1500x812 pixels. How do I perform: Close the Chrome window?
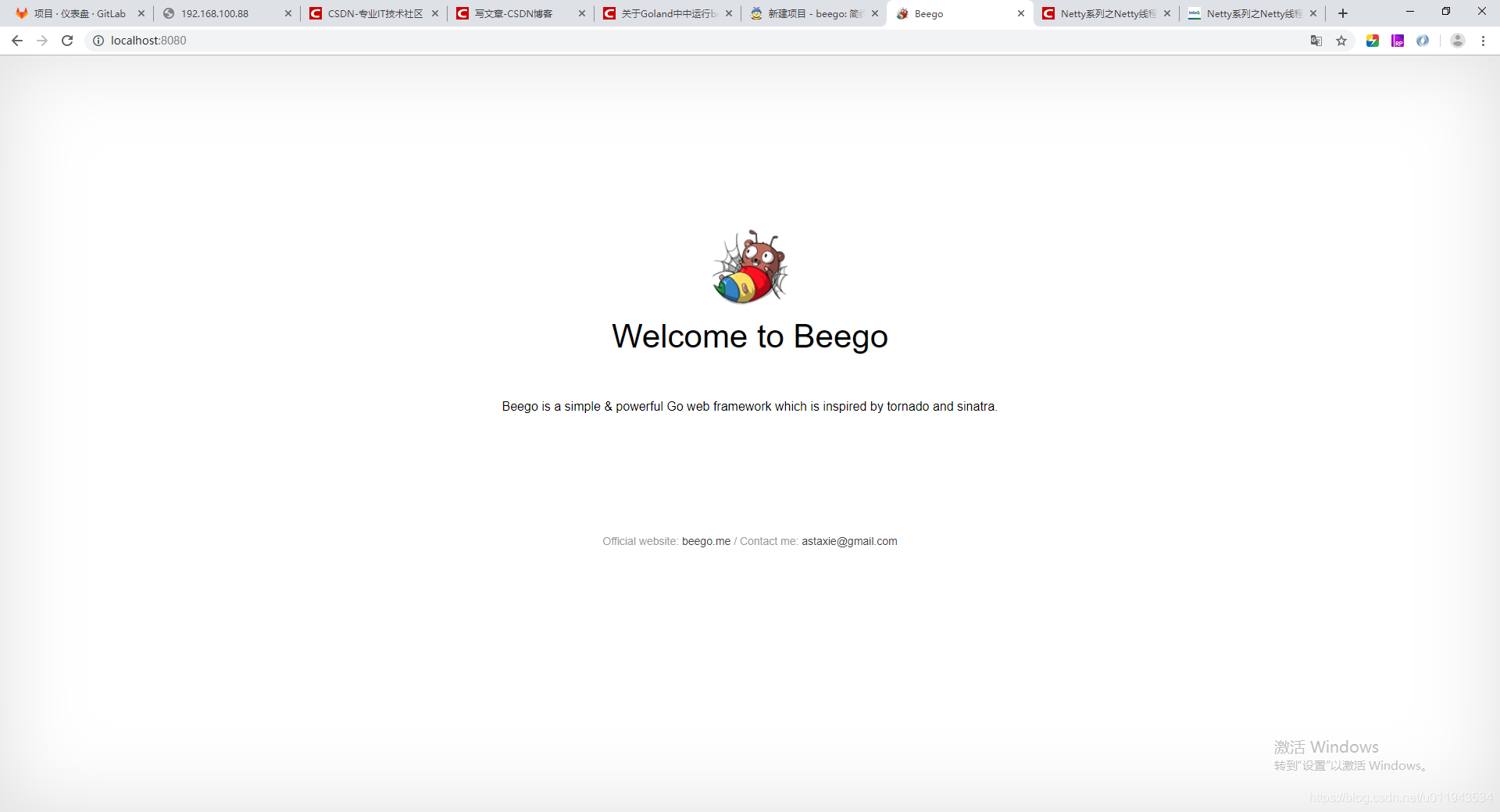[x=1482, y=12]
